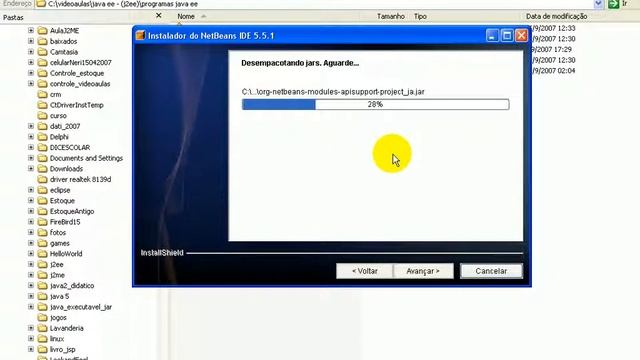Click the Voltar button

[x=364, y=271]
